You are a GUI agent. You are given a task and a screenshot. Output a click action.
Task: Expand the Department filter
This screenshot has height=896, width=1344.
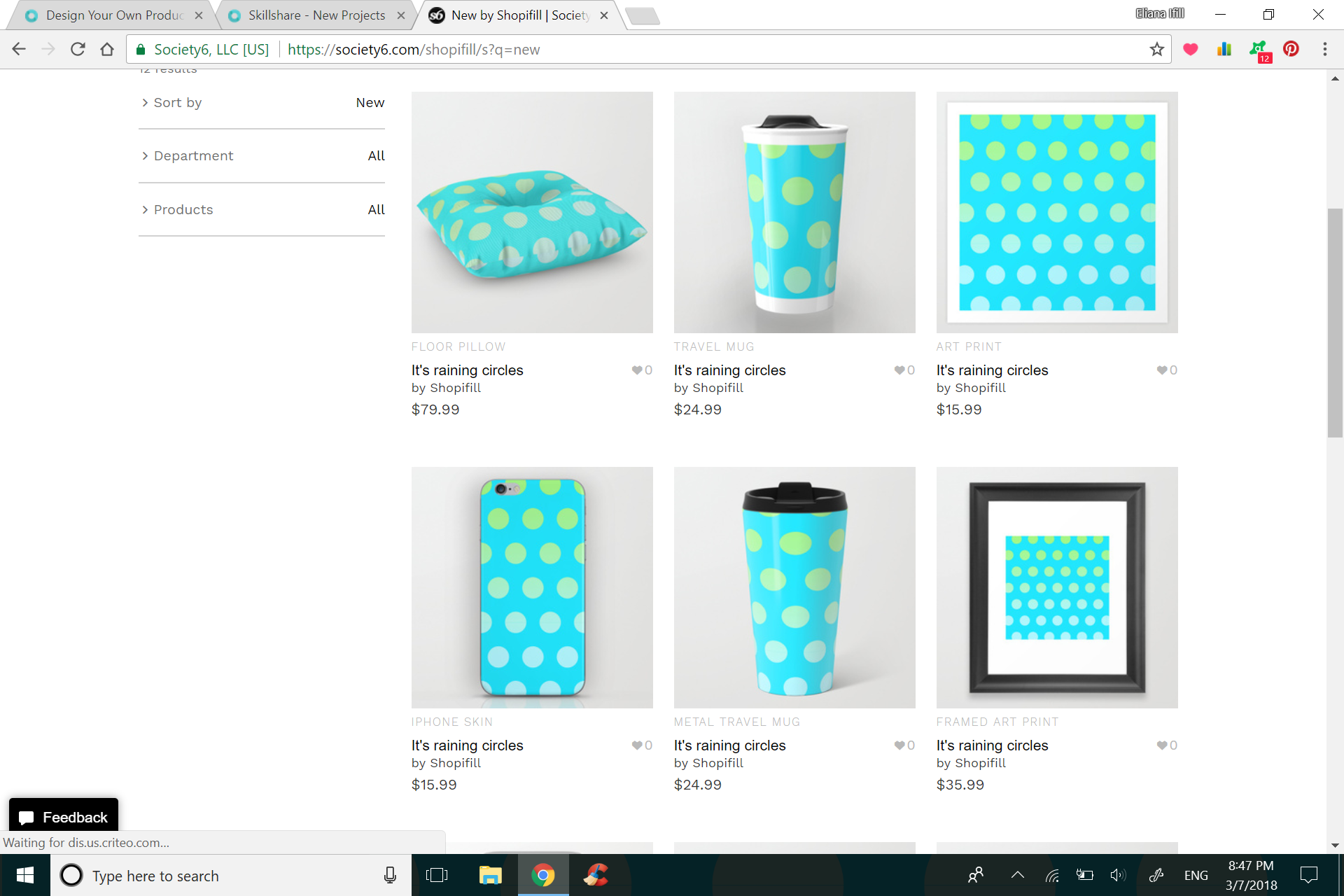(x=262, y=156)
